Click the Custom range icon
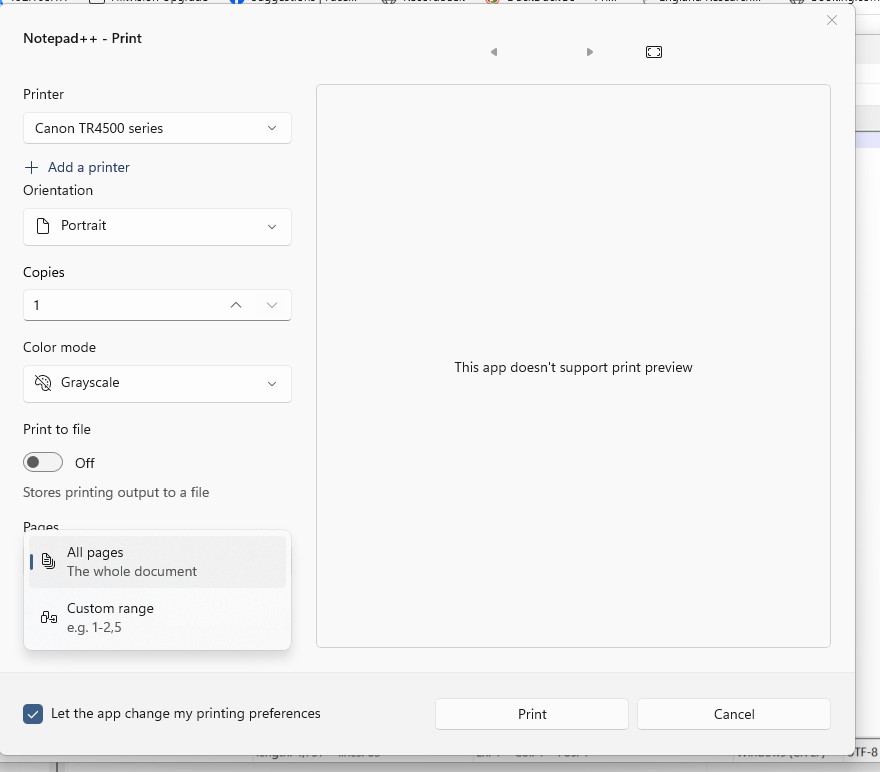 (x=49, y=618)
